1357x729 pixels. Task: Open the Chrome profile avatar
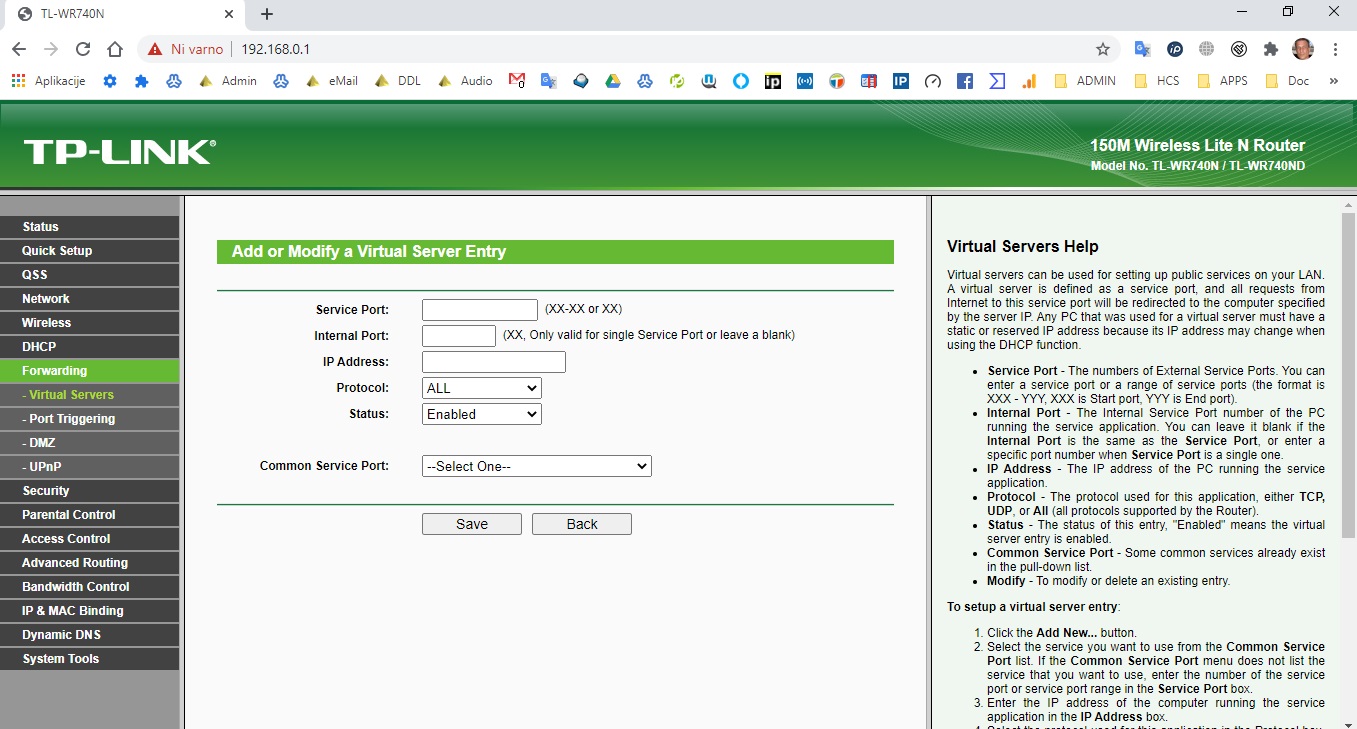click(x=1302, y=49)
